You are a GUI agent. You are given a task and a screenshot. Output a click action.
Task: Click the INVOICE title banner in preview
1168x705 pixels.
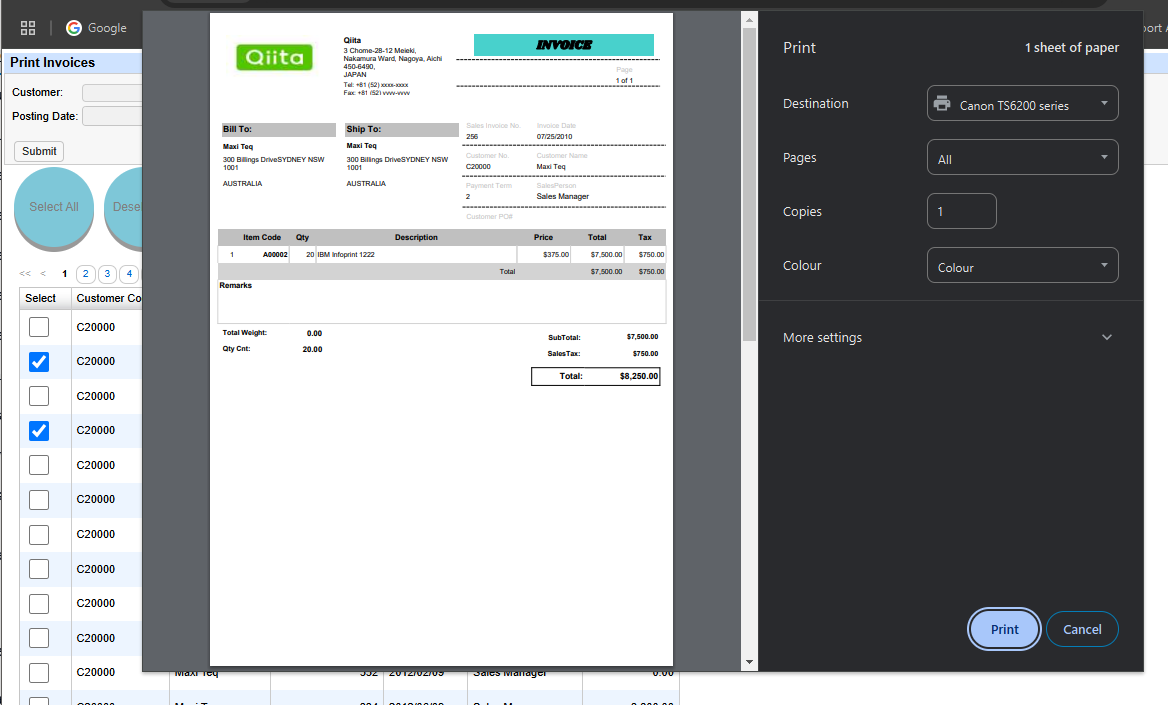click(564, 45)
